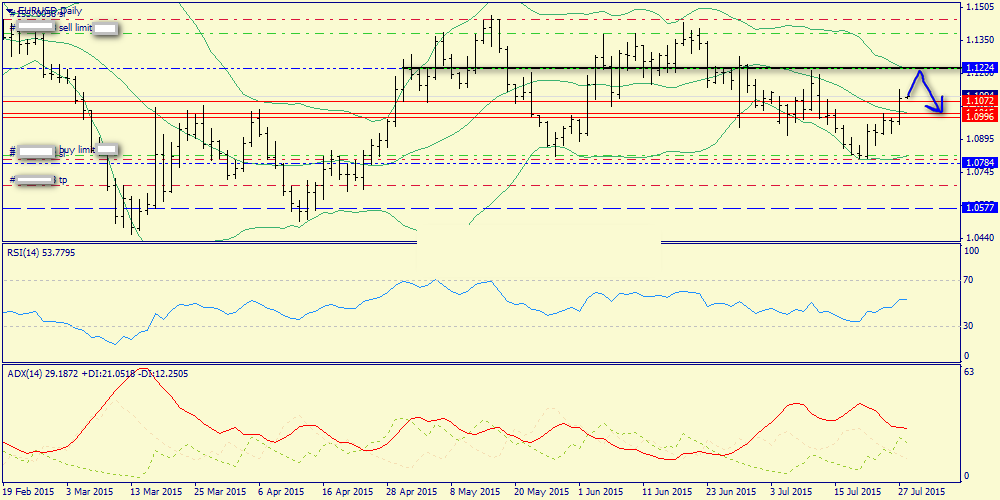Click the red 1.1072 price tag
The height and width of the screenshot is (500, 1000).
(979, 101)
